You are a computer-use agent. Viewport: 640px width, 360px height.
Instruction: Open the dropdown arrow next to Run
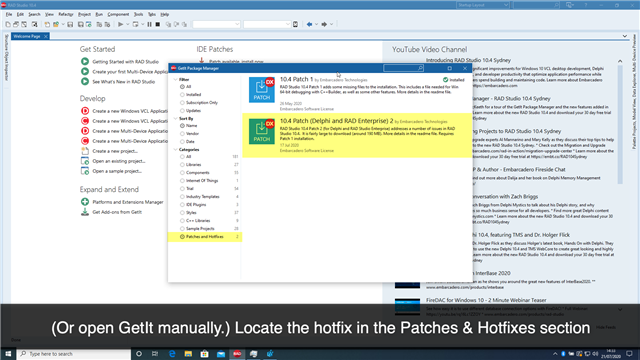click(128, 24)
